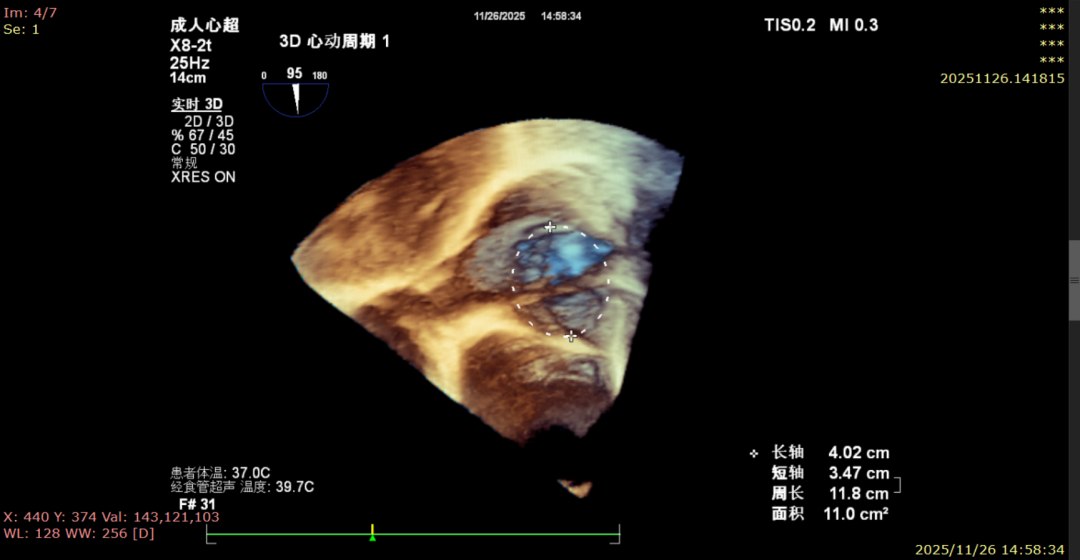
Task: Click the small probe marker below the sector
Action: 574,487
